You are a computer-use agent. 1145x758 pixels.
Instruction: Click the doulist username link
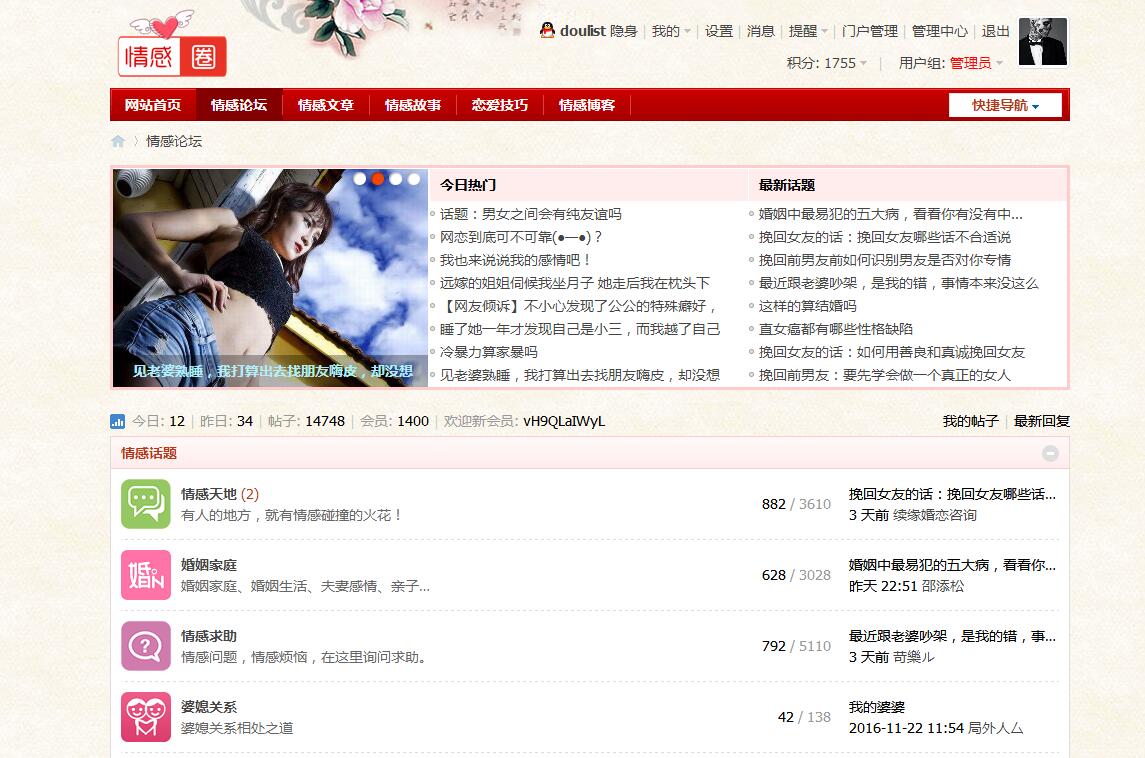pyautogui.click(x=583, y=31)
